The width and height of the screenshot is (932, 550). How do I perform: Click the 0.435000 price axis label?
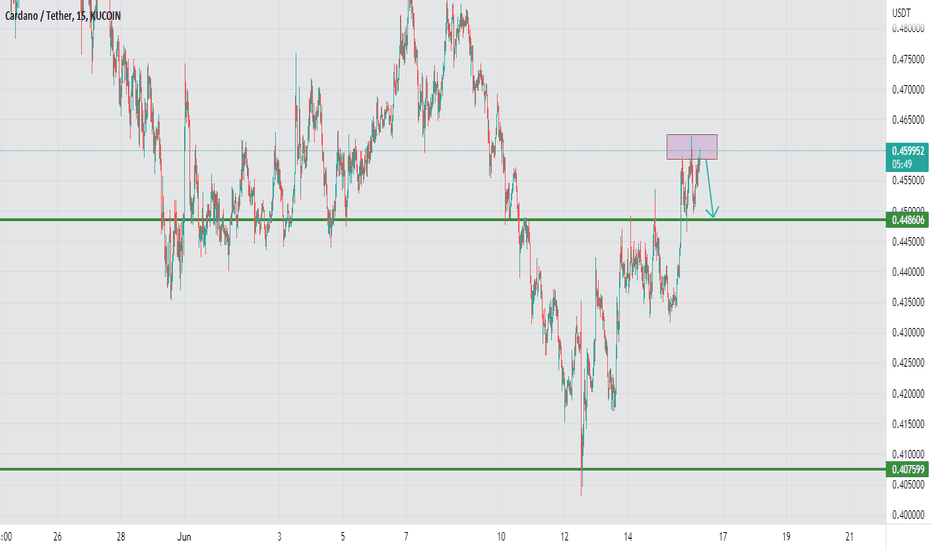click(x=908, y=303)
